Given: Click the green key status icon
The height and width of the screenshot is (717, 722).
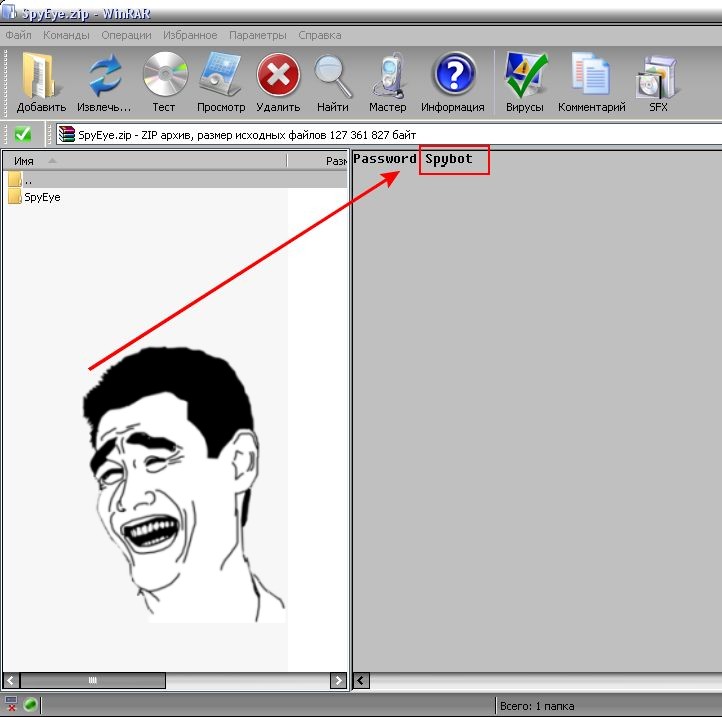Looking at the screenshot, I should (30, 704).
